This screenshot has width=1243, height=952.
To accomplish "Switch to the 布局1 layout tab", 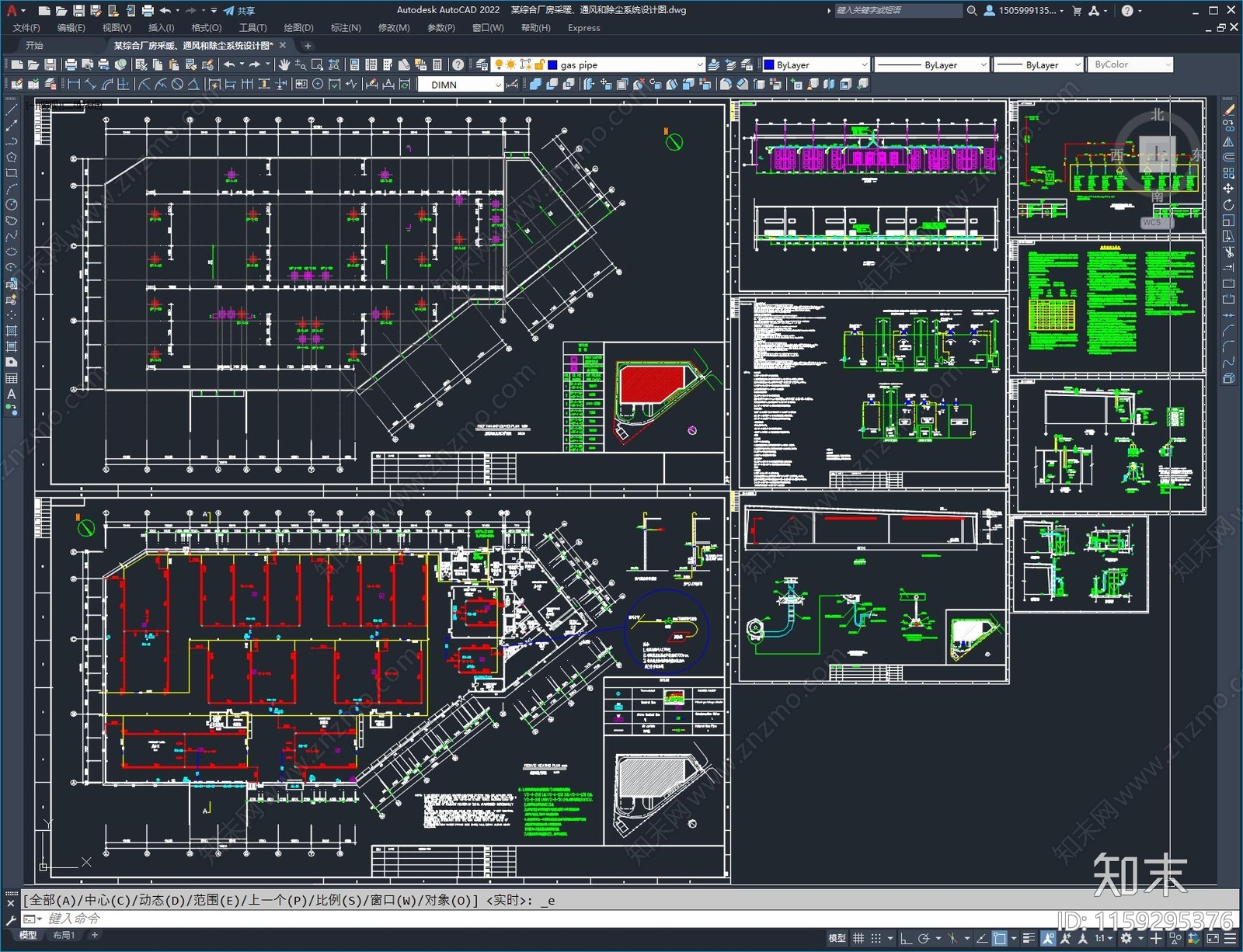I will pos(64,935).
